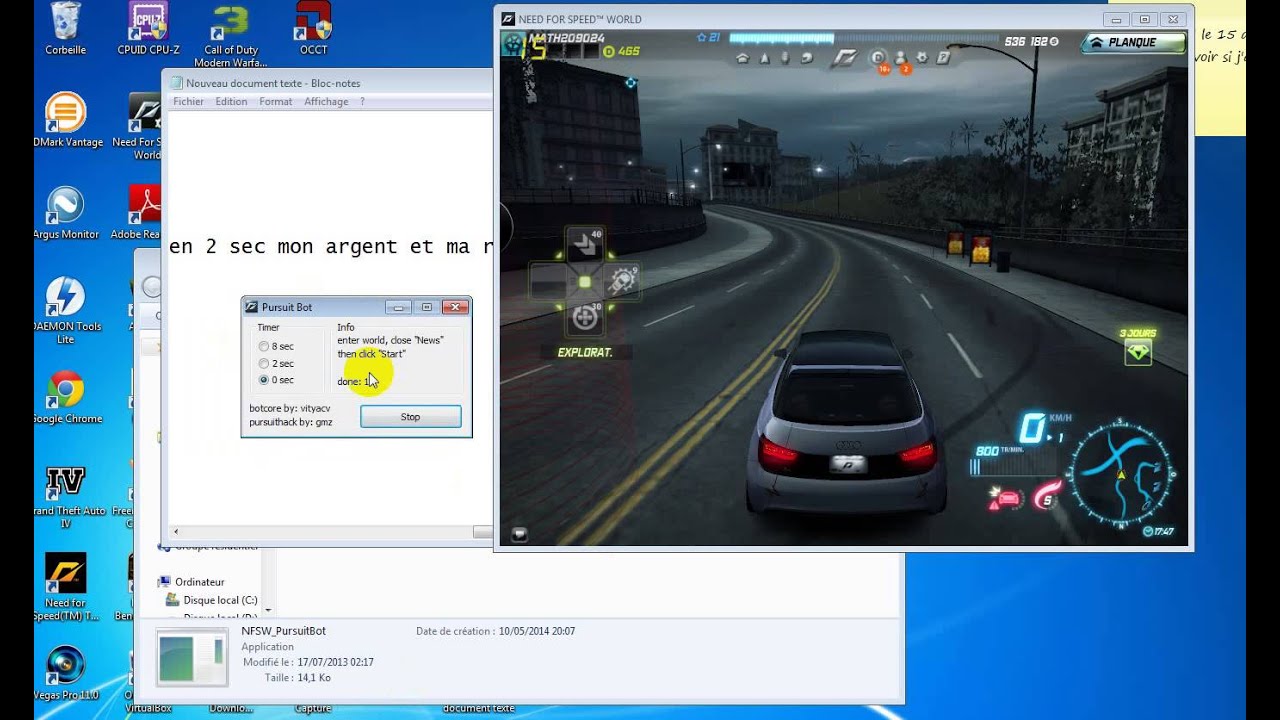Viewport: 1280px width, 720px height.
Task: Click the blue reputation progress bar in game
Action: click(x=865, y=39)
